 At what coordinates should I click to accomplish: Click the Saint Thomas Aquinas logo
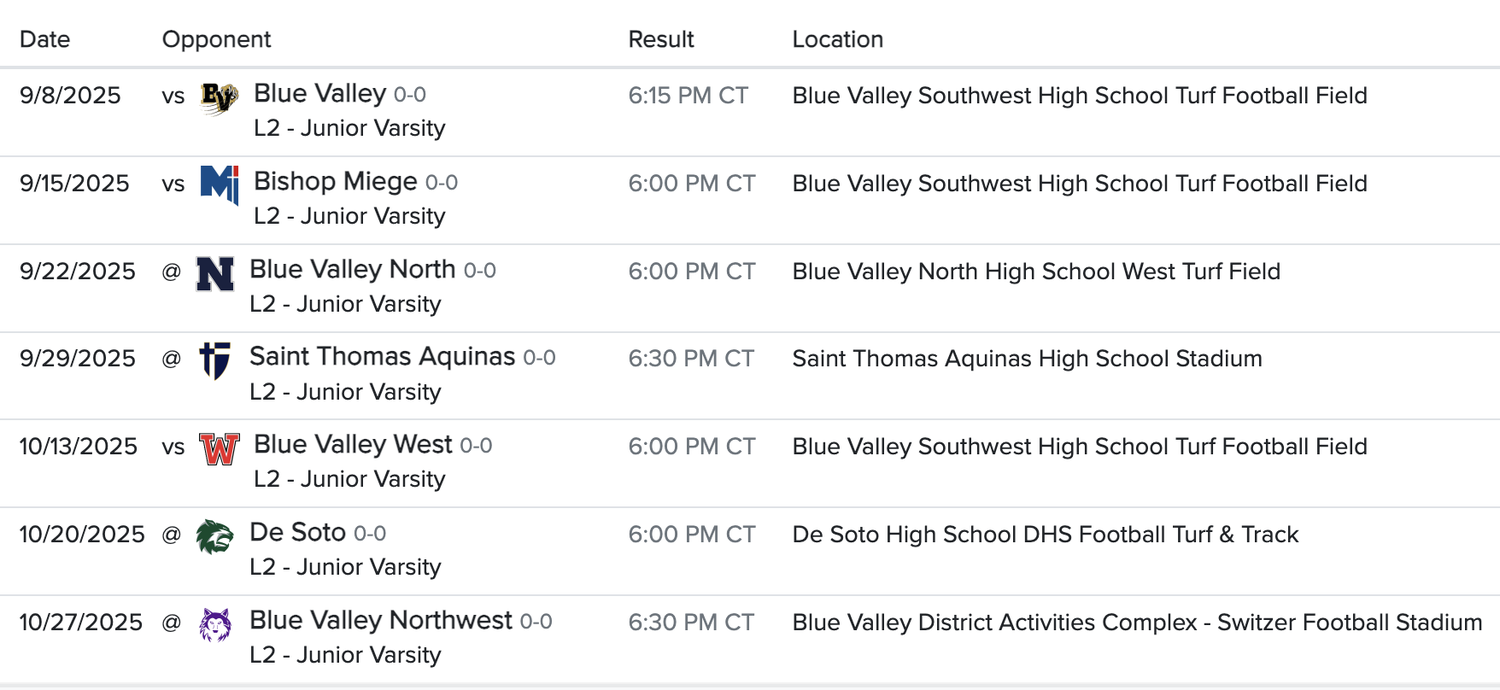coord(215,360)
